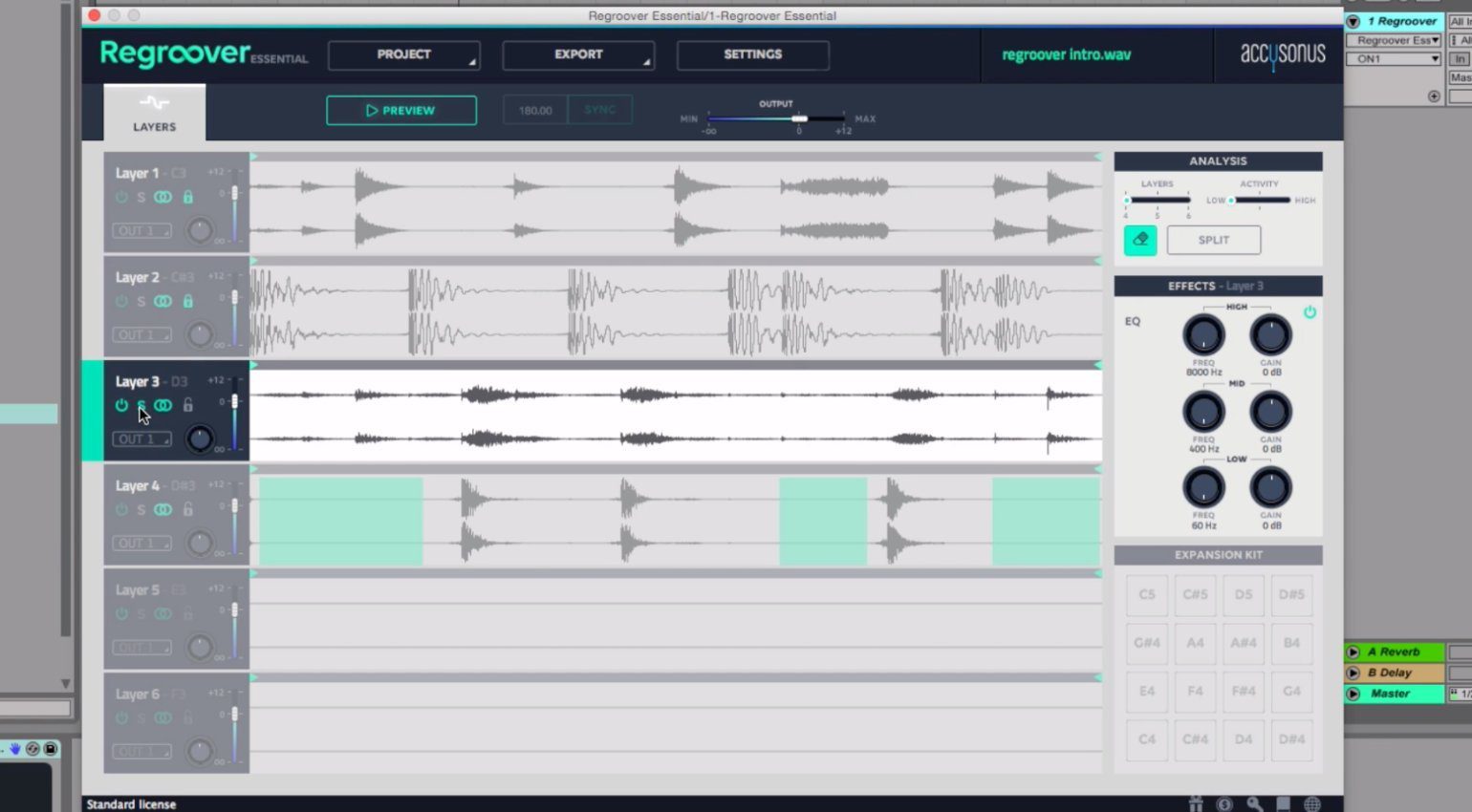The height and width of the screenshot is (812, 1472).
Task: Open the OUT 1 dropdown for Layer 4
Action: pos(142,543)
